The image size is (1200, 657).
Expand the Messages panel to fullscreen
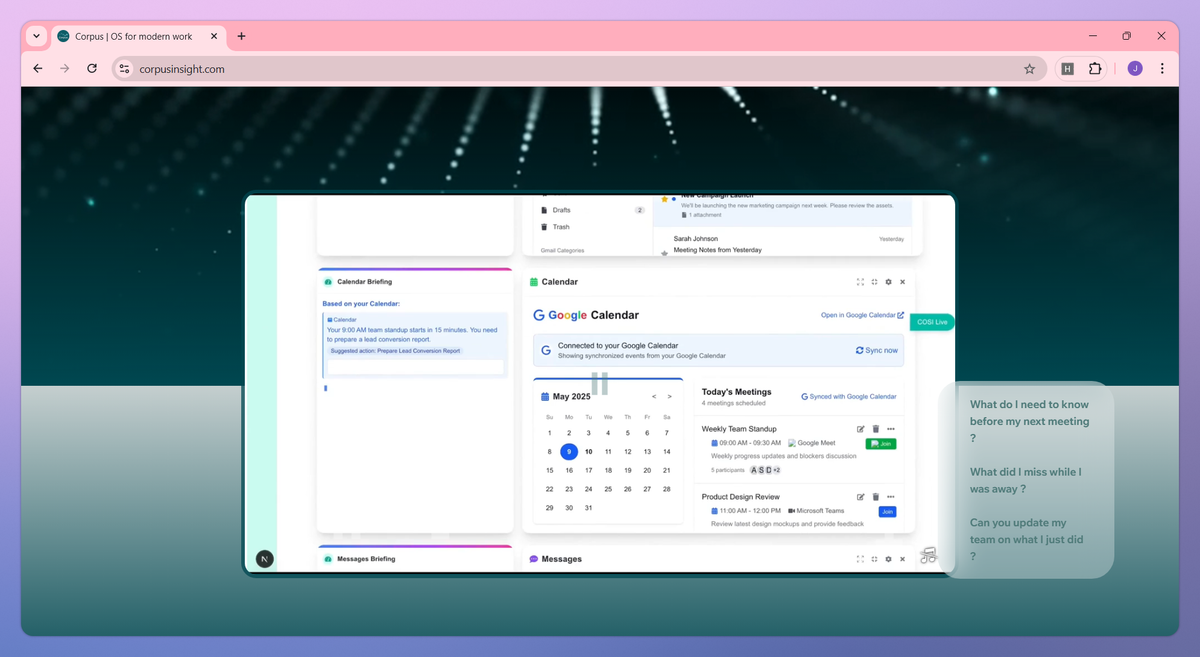(x=860, y=559)
